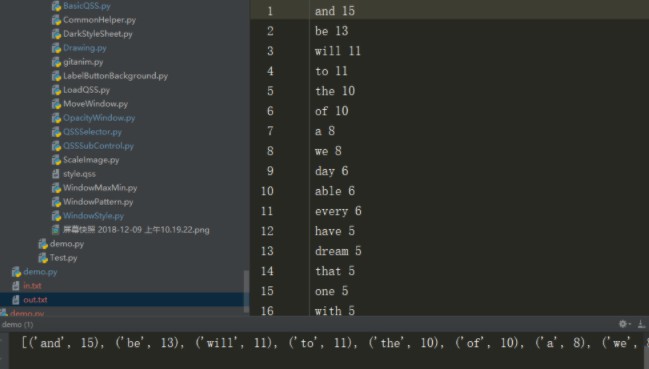649x369 pixels.
Task: Open the indented demo.py above Test.py
Action: point(67,244)
